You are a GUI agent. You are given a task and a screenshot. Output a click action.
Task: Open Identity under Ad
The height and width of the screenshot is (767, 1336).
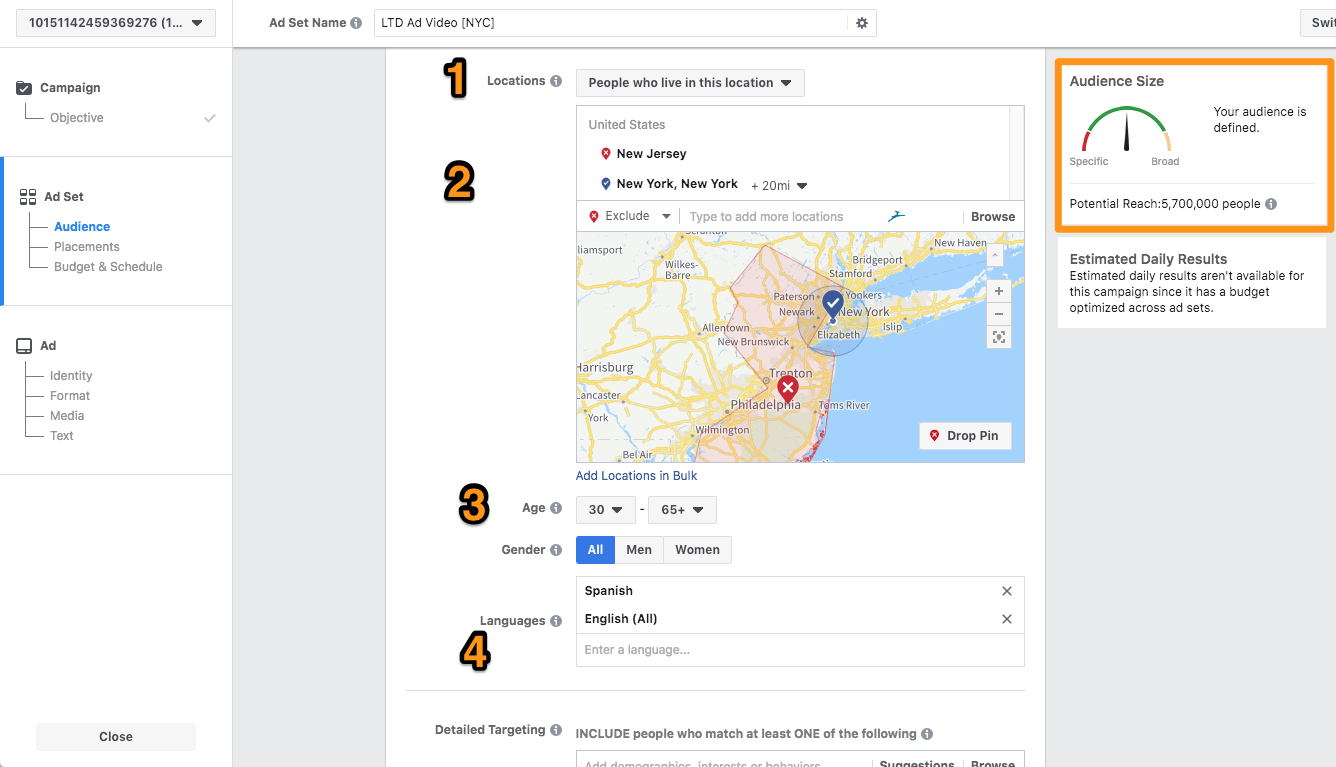pyautogui.click(x=71, y=376)
